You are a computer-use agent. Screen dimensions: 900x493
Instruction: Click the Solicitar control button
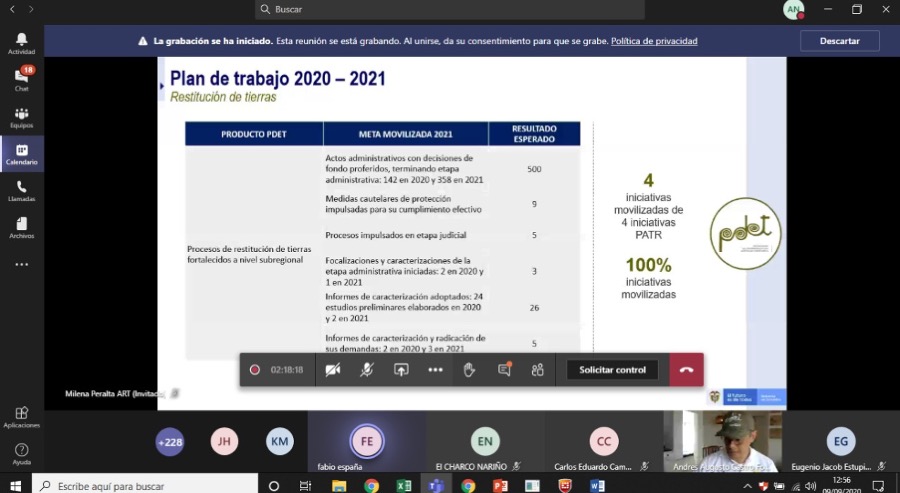[x=613, y=369]
